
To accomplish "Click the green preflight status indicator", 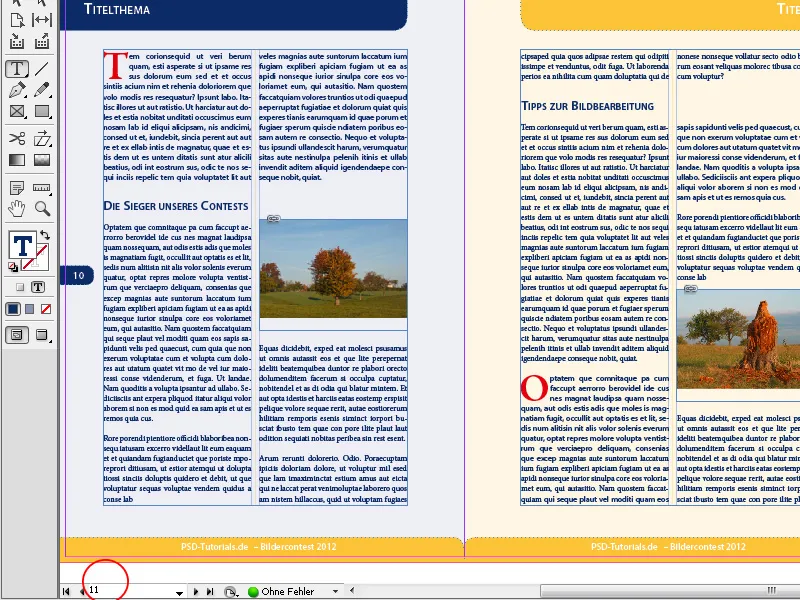I will coord(253,591).
